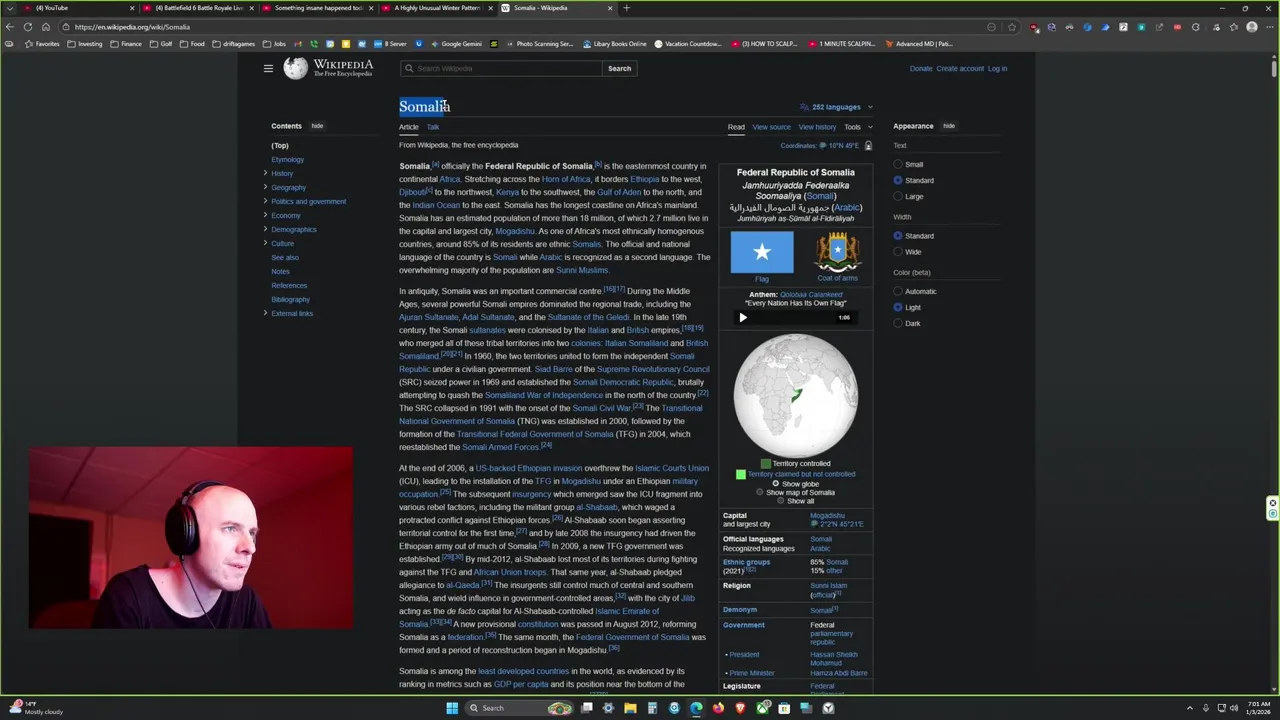Expand External links in contents
This screenshot has height=720, width=1280.
265,313
